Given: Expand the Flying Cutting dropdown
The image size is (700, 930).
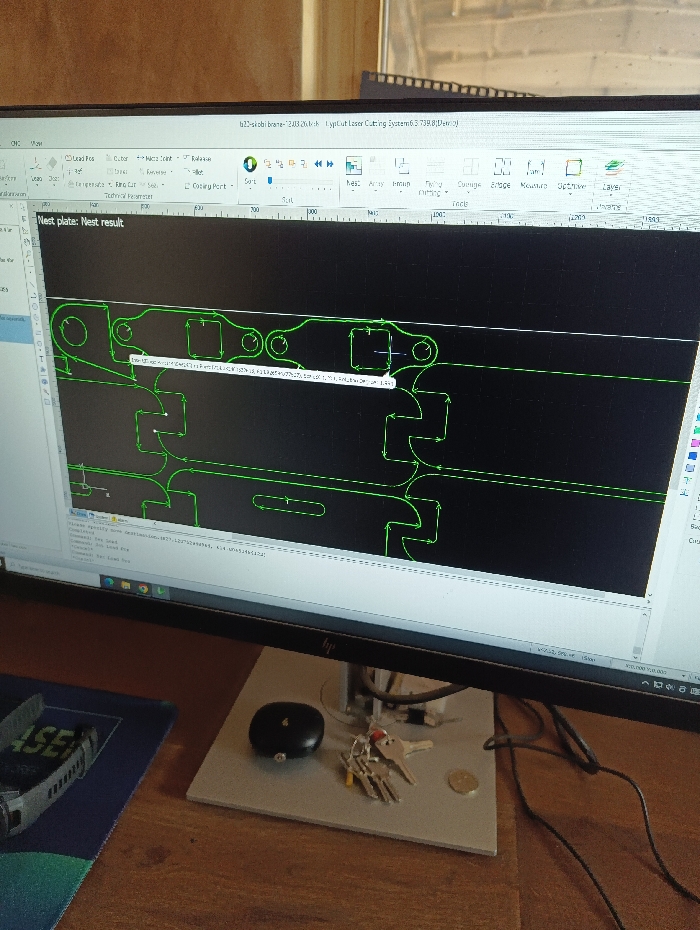Looking at the screenshot, I should point(446,193).
